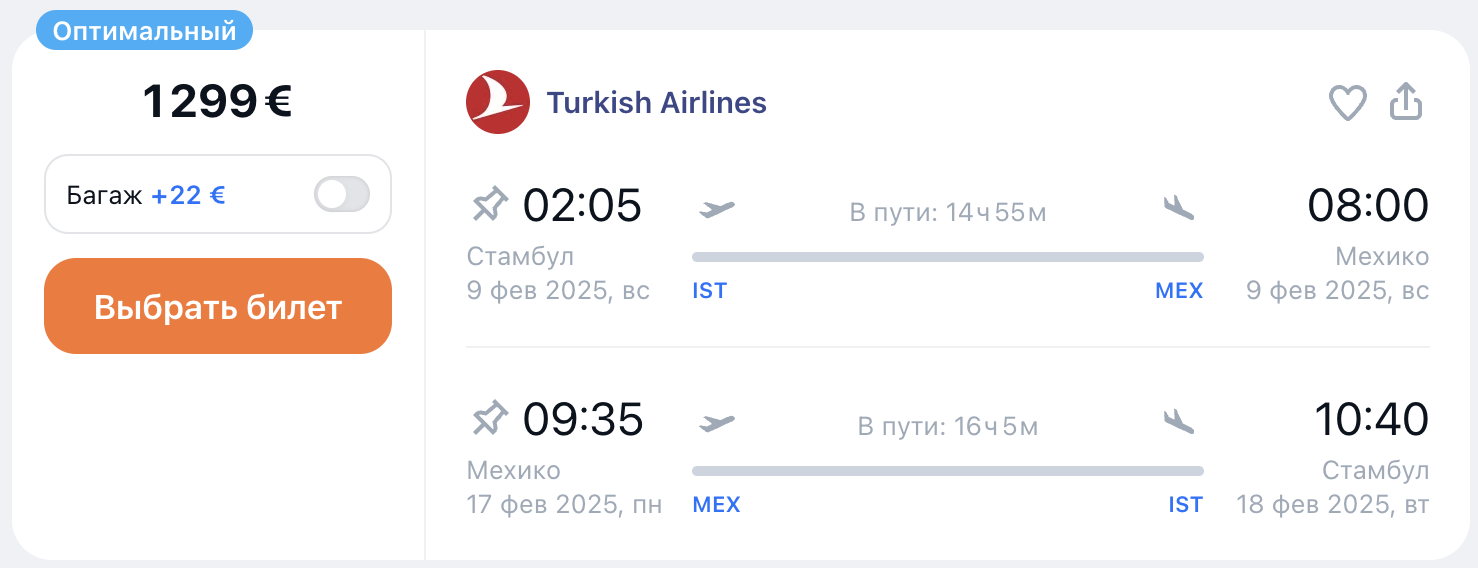Click the IST arrival code on return flight
1478x568 pixels.
[1185, 505]
